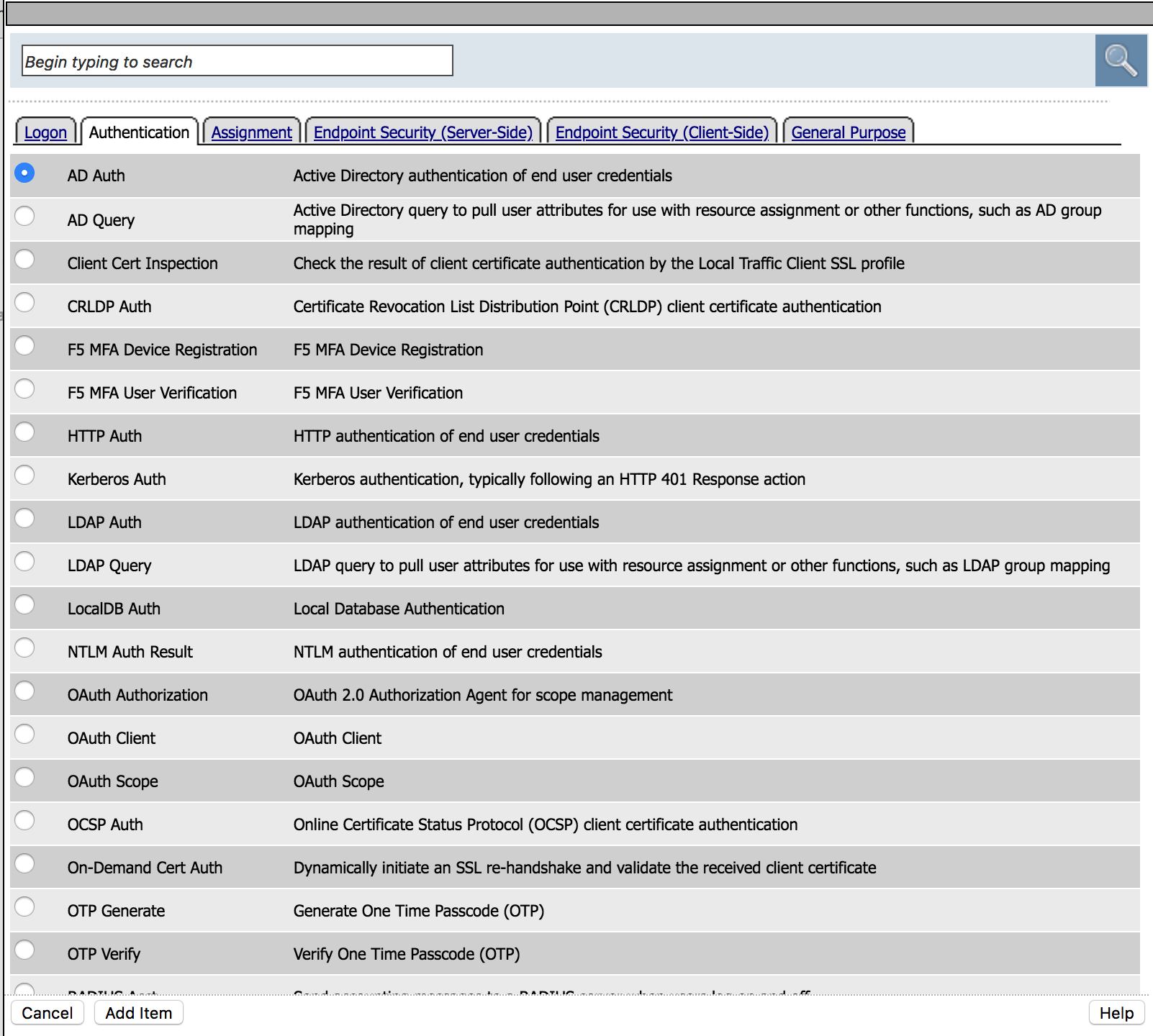Pick the F5 MFA Device Registration radio button
The image size is (1153, 1036).
(x=24, y=345)
